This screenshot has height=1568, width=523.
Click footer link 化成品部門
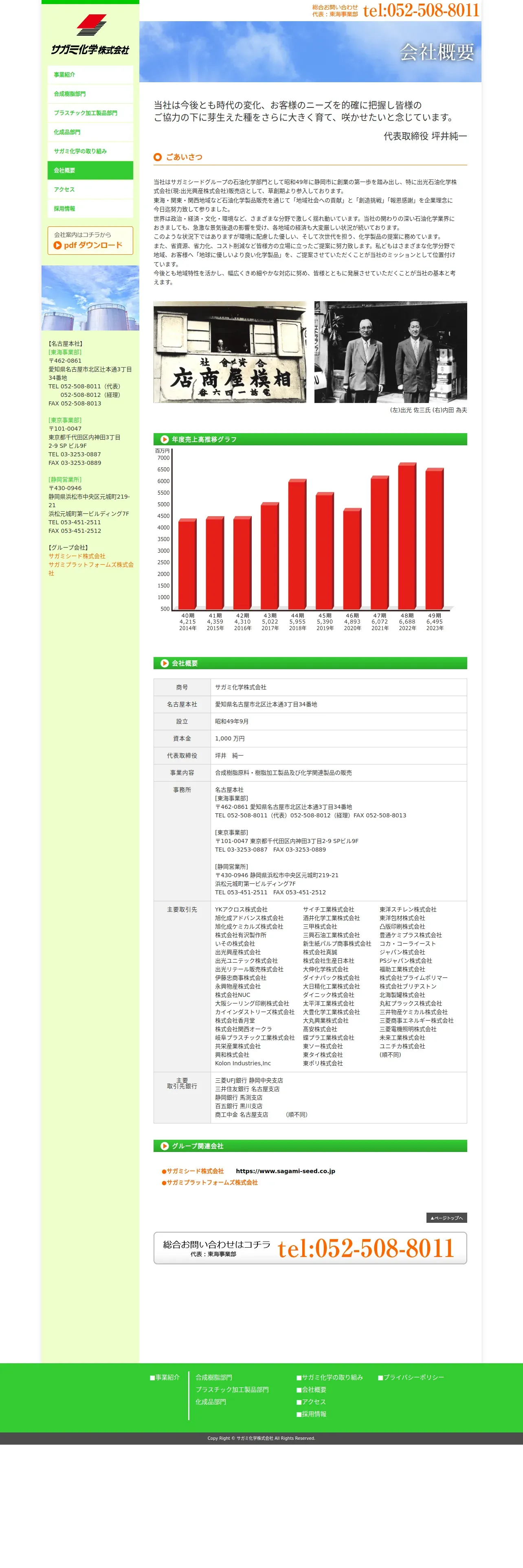[x=211, y=1402]
